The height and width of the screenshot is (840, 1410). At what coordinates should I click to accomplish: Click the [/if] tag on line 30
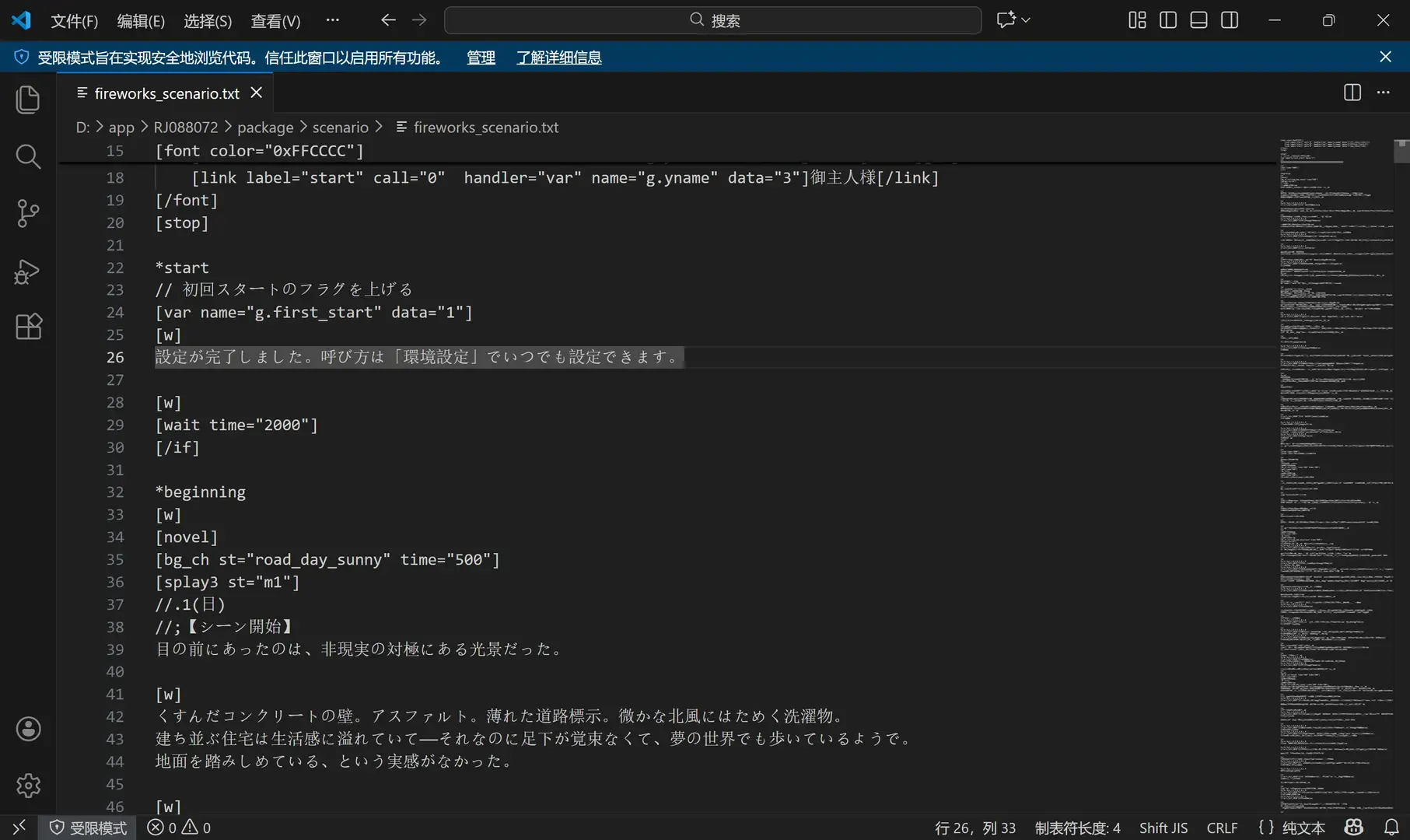pos(177,447)
